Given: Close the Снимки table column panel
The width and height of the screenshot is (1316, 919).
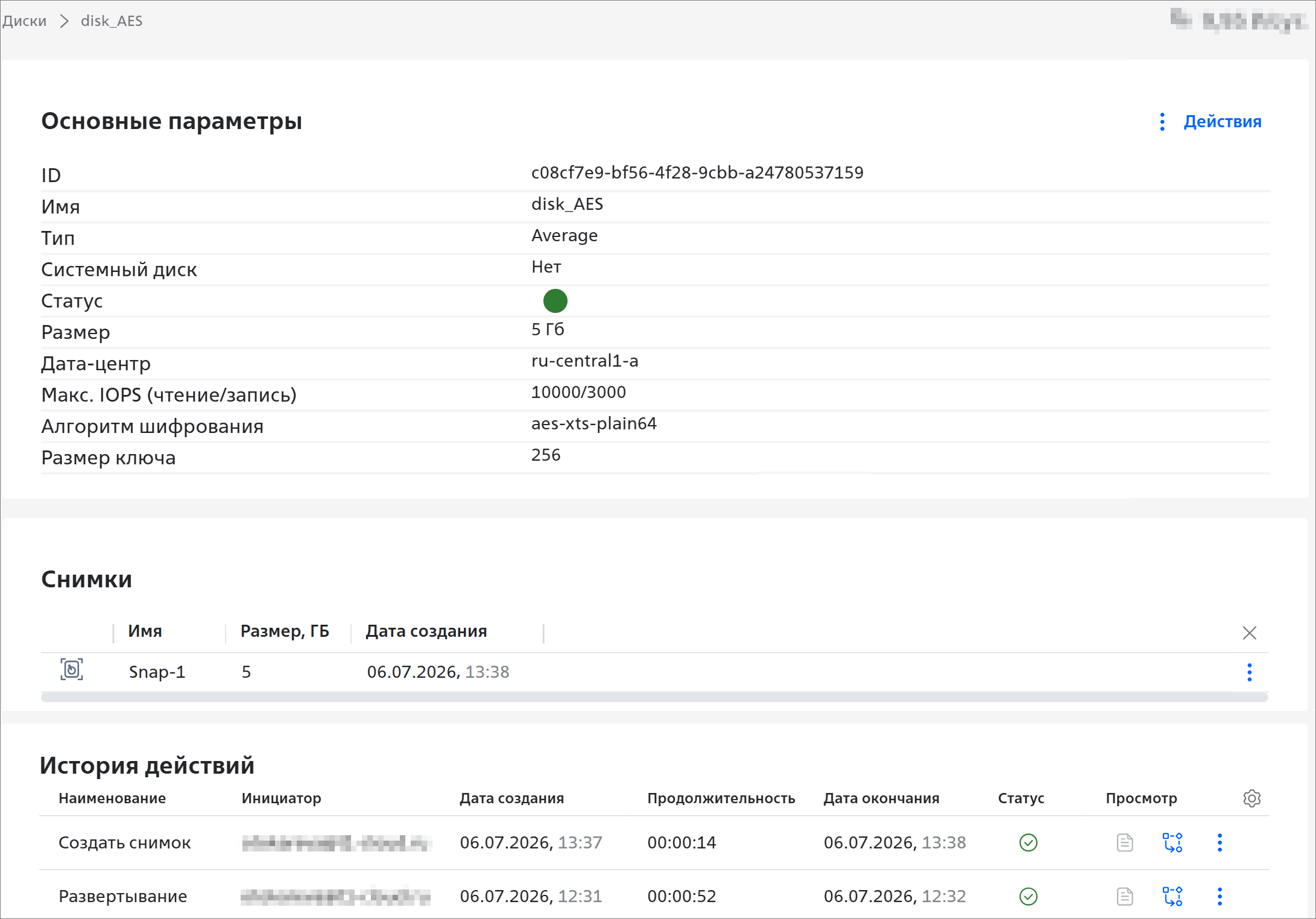Looking at the screenshot, I should coord(1249,633).
